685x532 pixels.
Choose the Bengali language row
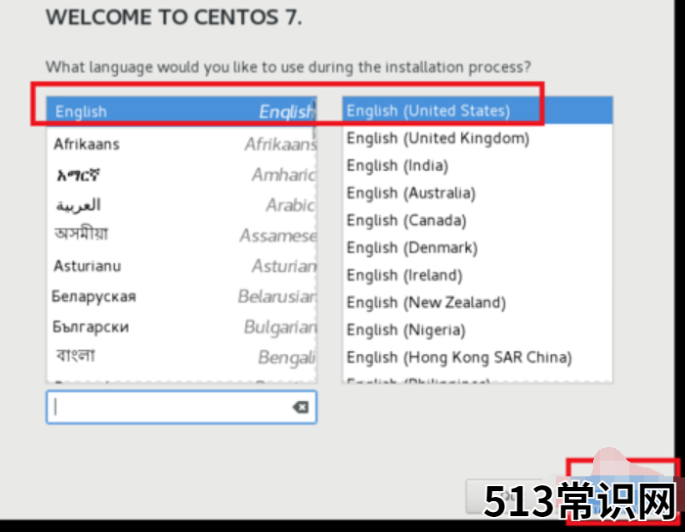tap(181, 357)
